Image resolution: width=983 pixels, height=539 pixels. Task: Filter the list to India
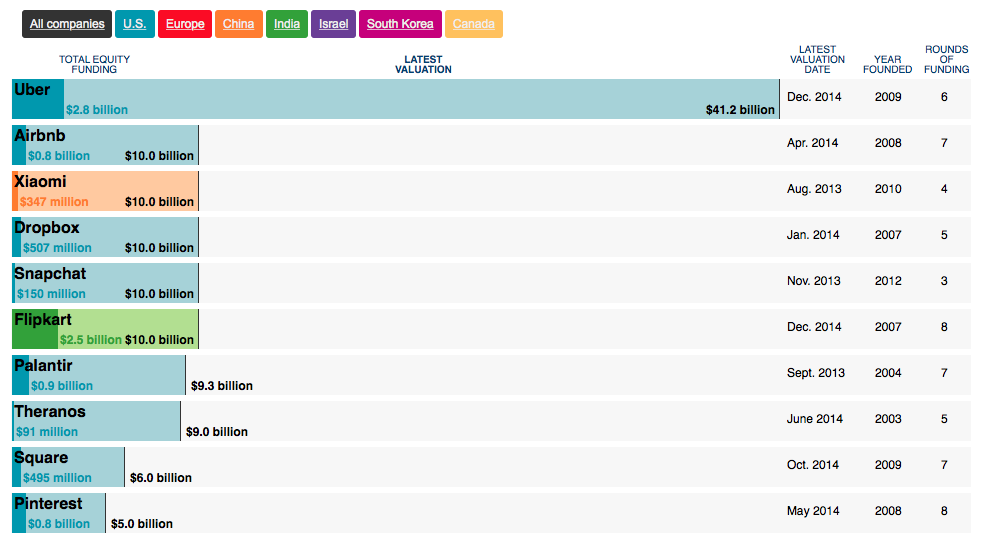tap(287, 24)
